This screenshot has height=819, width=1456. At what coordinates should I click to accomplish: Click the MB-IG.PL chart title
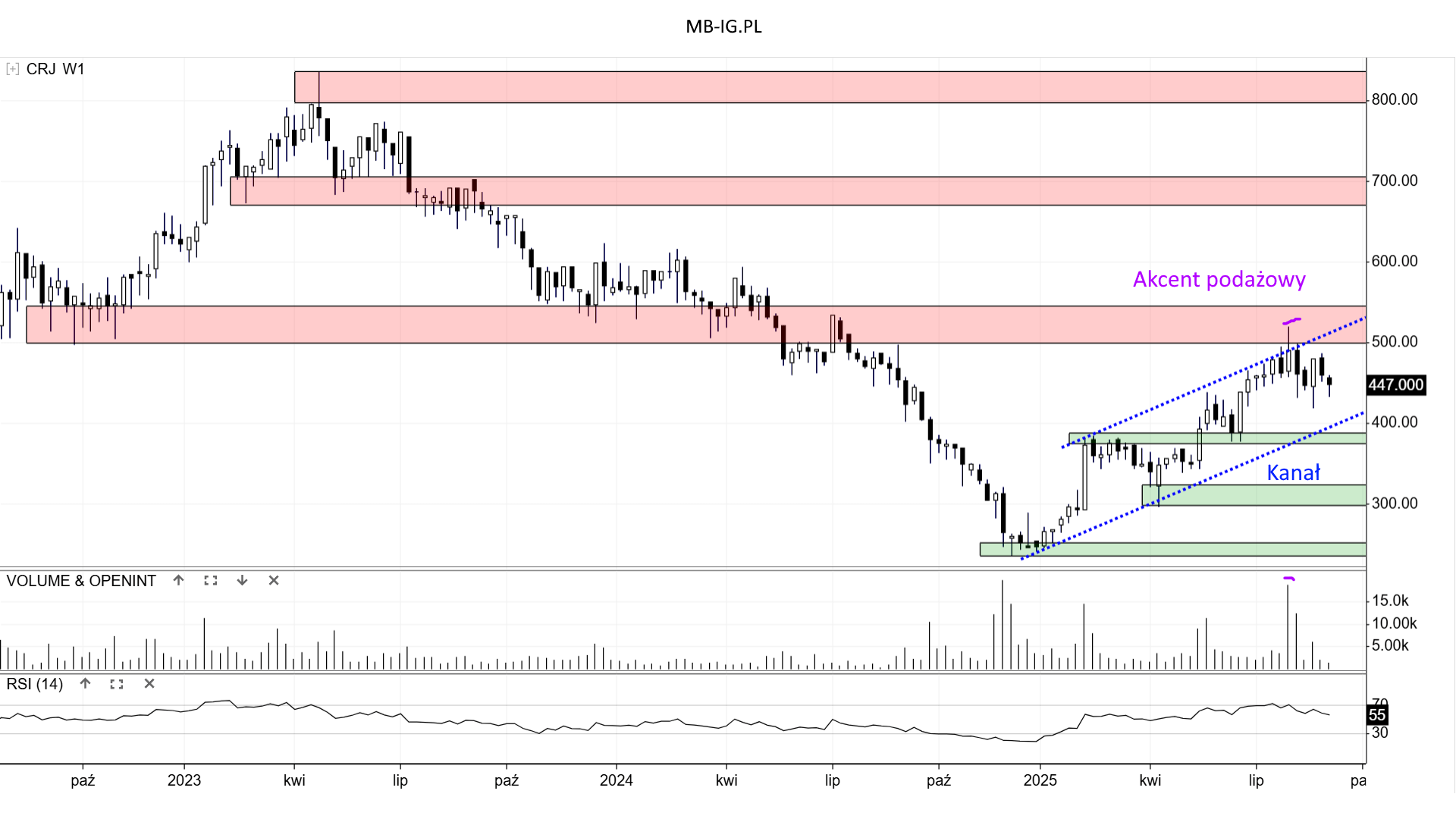coord(723,27)
